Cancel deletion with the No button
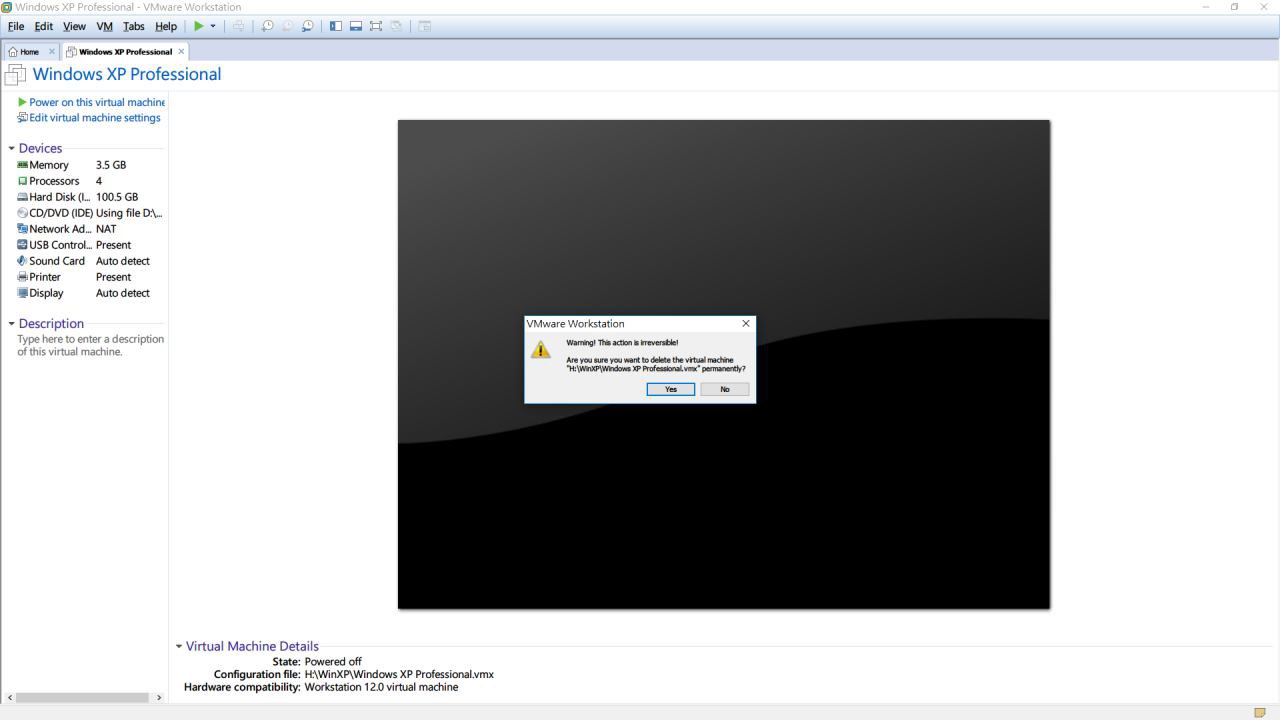This screenshot has height=720, width=1280. 725,389
